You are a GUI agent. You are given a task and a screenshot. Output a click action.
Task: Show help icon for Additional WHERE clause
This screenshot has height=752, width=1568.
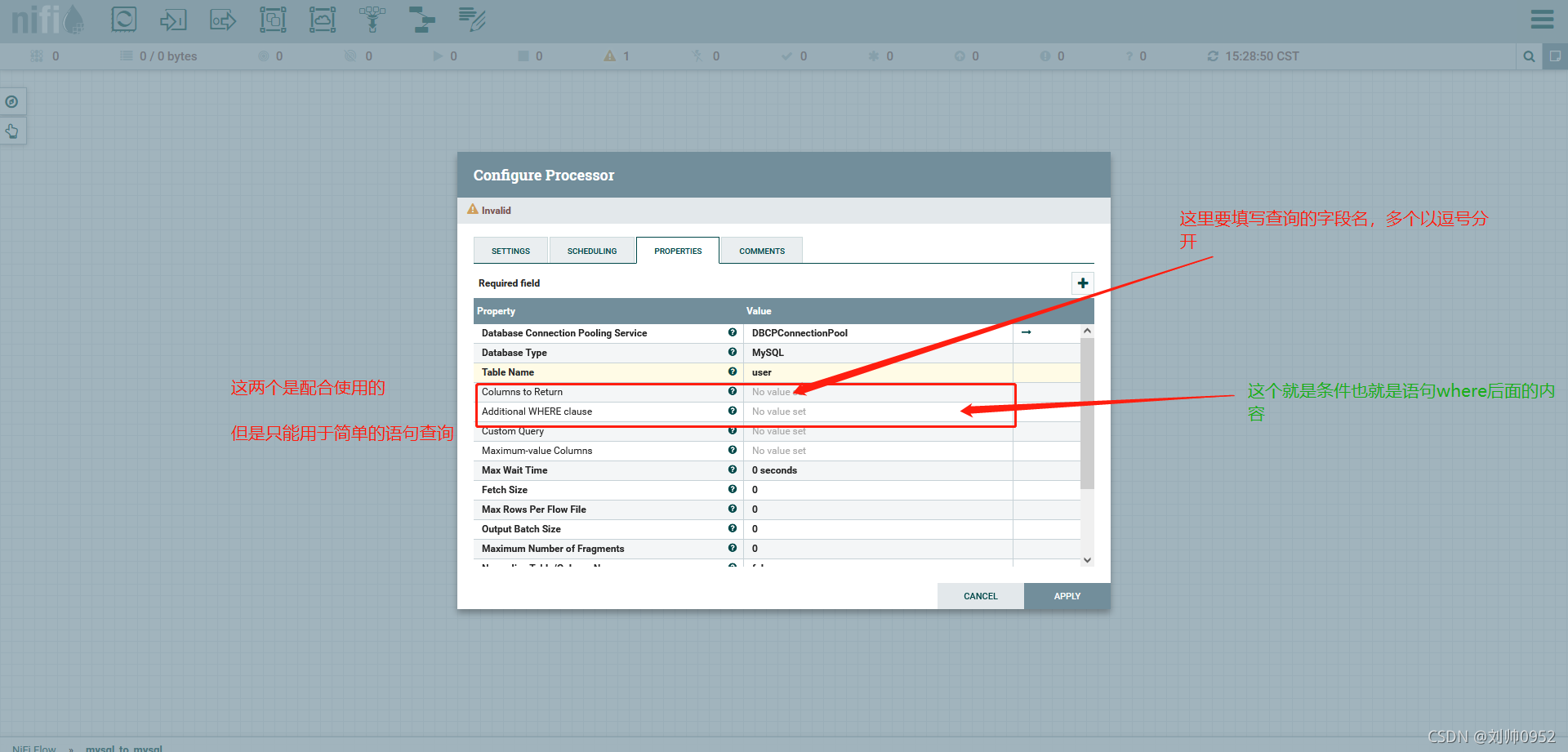coord(733,411)
